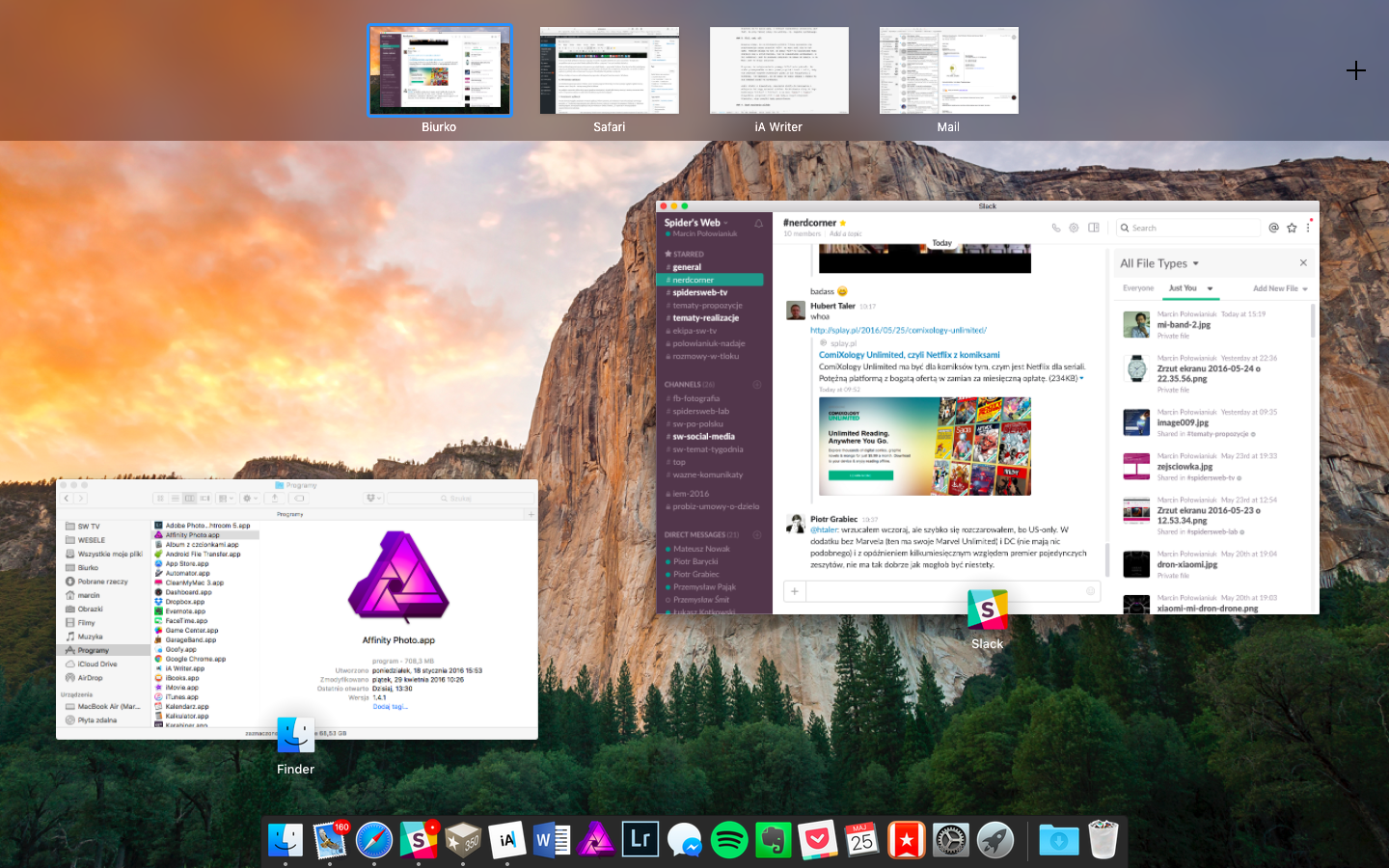Open Safari compass icon in Dock

coord(374,840)
